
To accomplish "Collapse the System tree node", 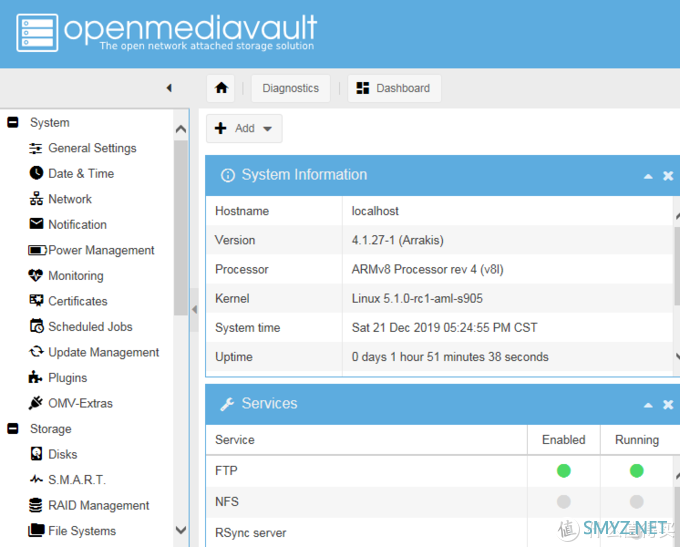I will point(13,122).
